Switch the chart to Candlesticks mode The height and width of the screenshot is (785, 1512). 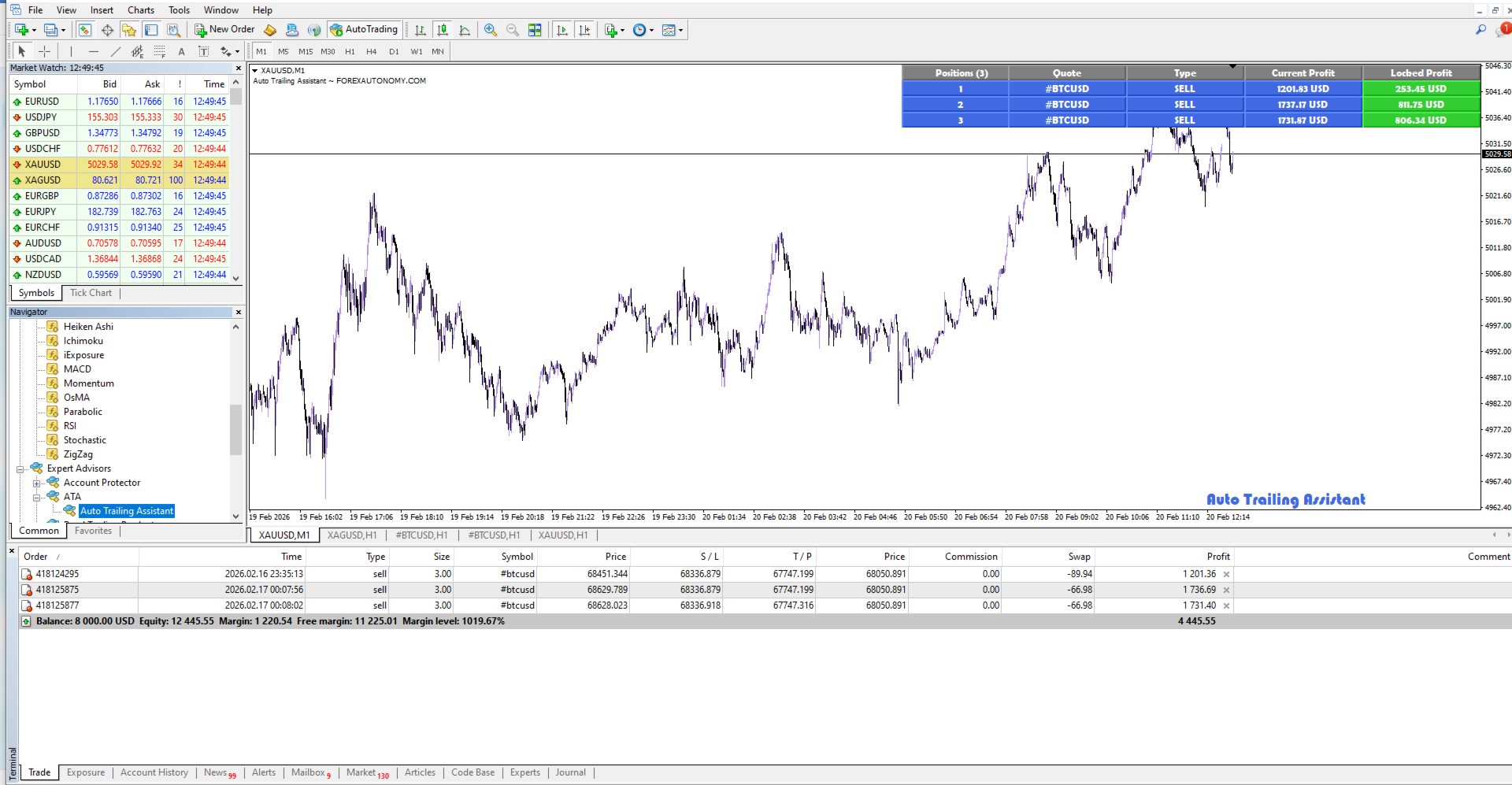coord(443,30)
